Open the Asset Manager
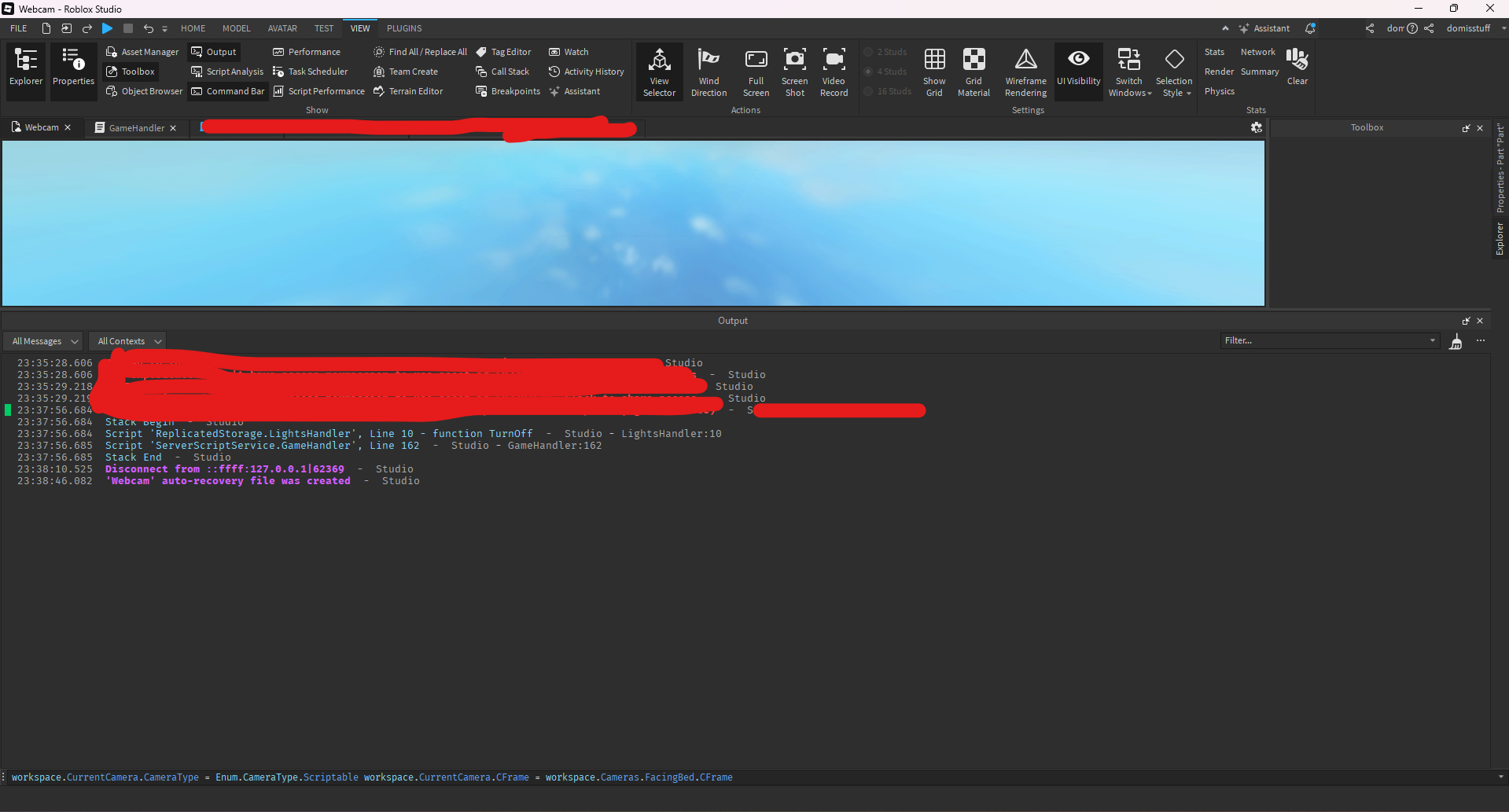Image resolution: width=1509 pixels, height=812 pixels. (x=142, y=51)
